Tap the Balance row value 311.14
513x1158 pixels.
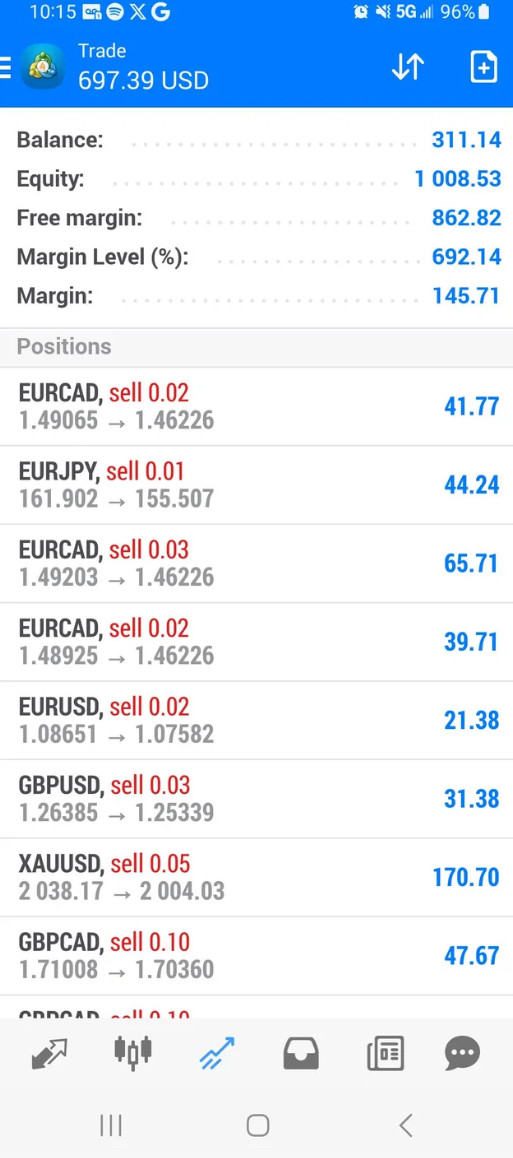tap(466, 140)
